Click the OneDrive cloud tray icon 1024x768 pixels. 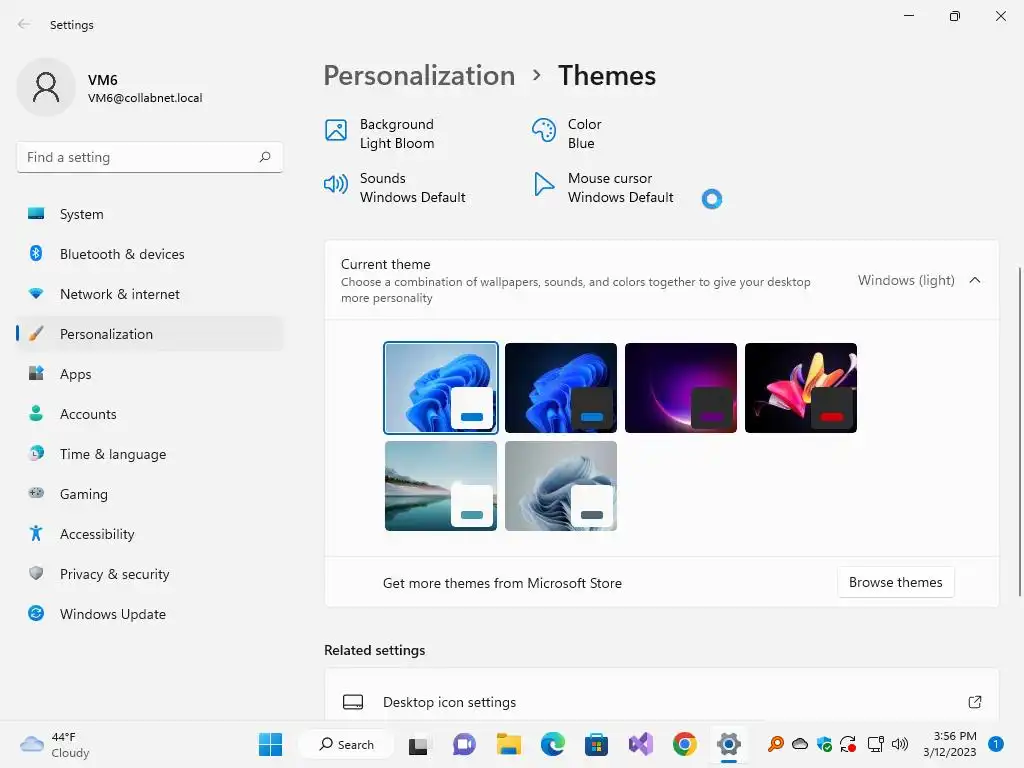800,744
